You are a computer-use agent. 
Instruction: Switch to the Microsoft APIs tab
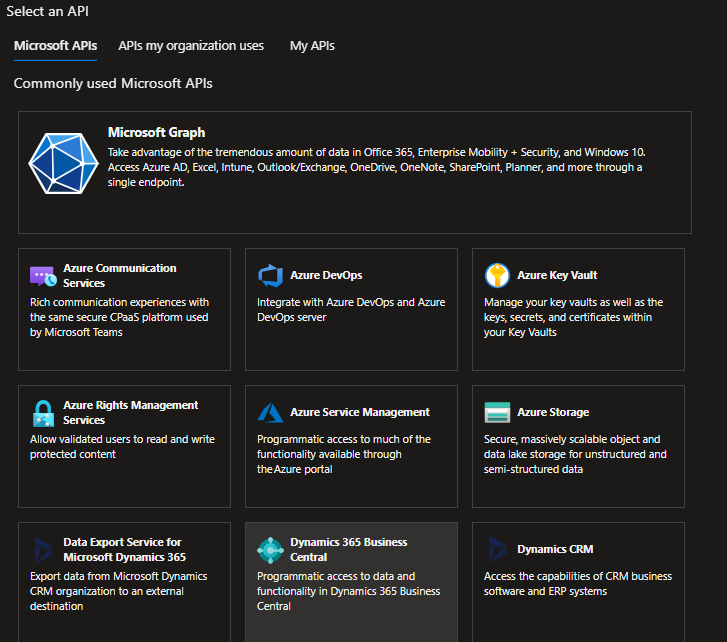coord(55,46)
